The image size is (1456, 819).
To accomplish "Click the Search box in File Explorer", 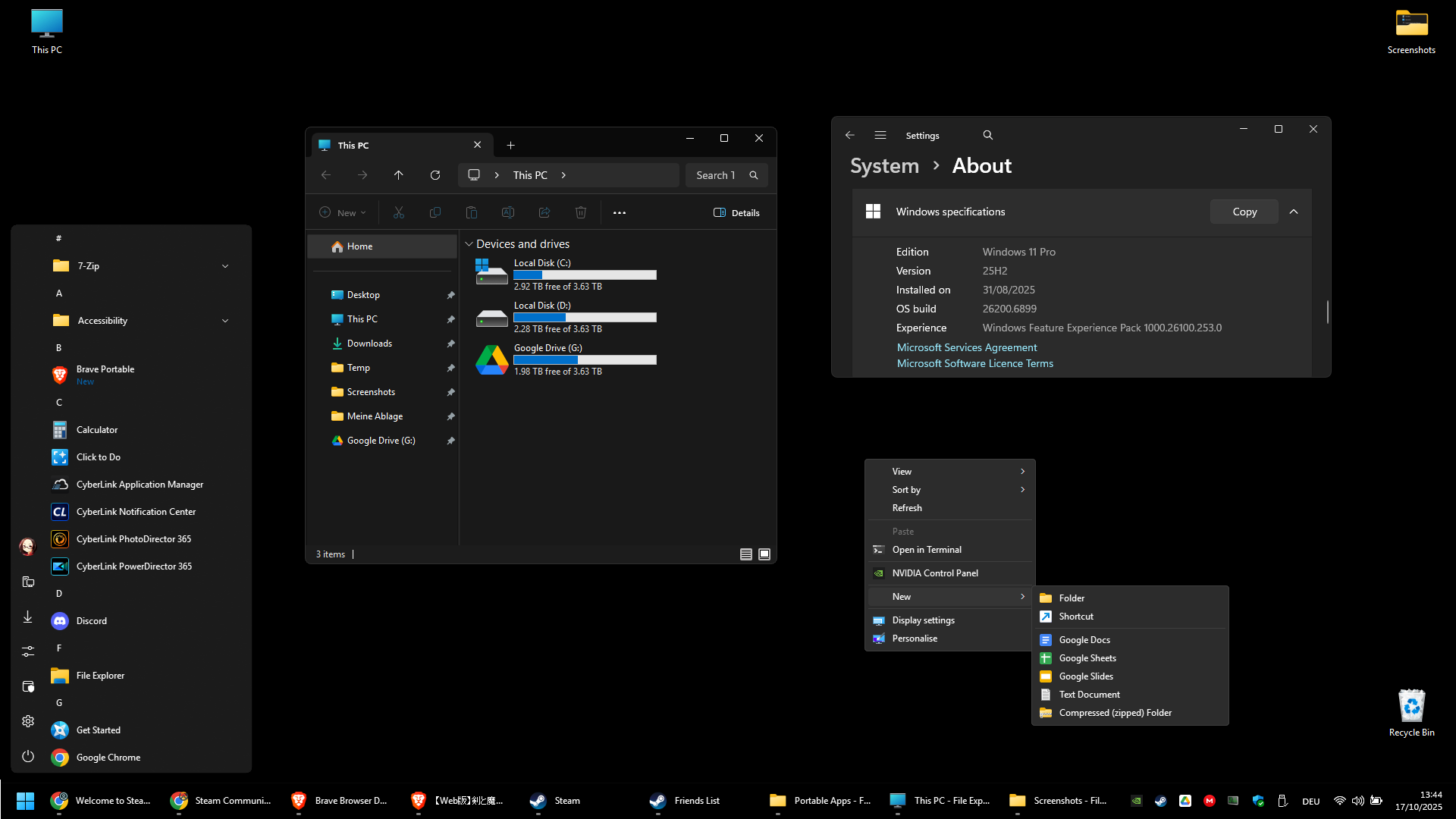I will [717, 175].
